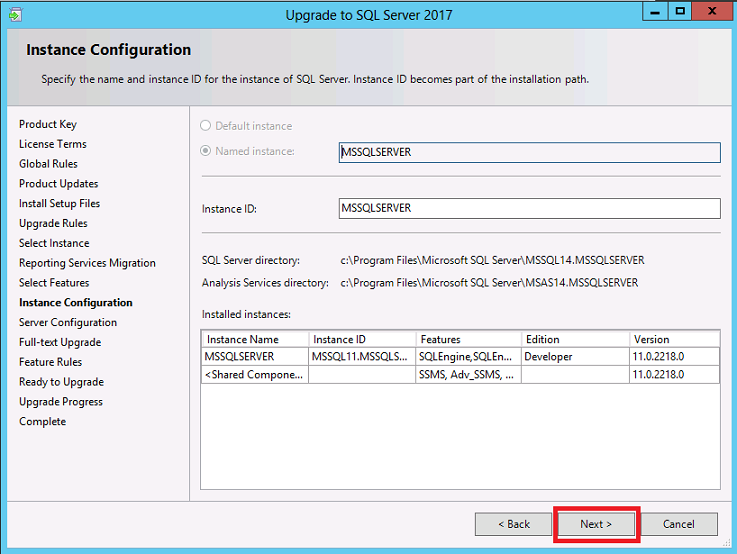Open the Full-text Upgrade step
The width and height of the screenshot is (737, 554).
60,342
